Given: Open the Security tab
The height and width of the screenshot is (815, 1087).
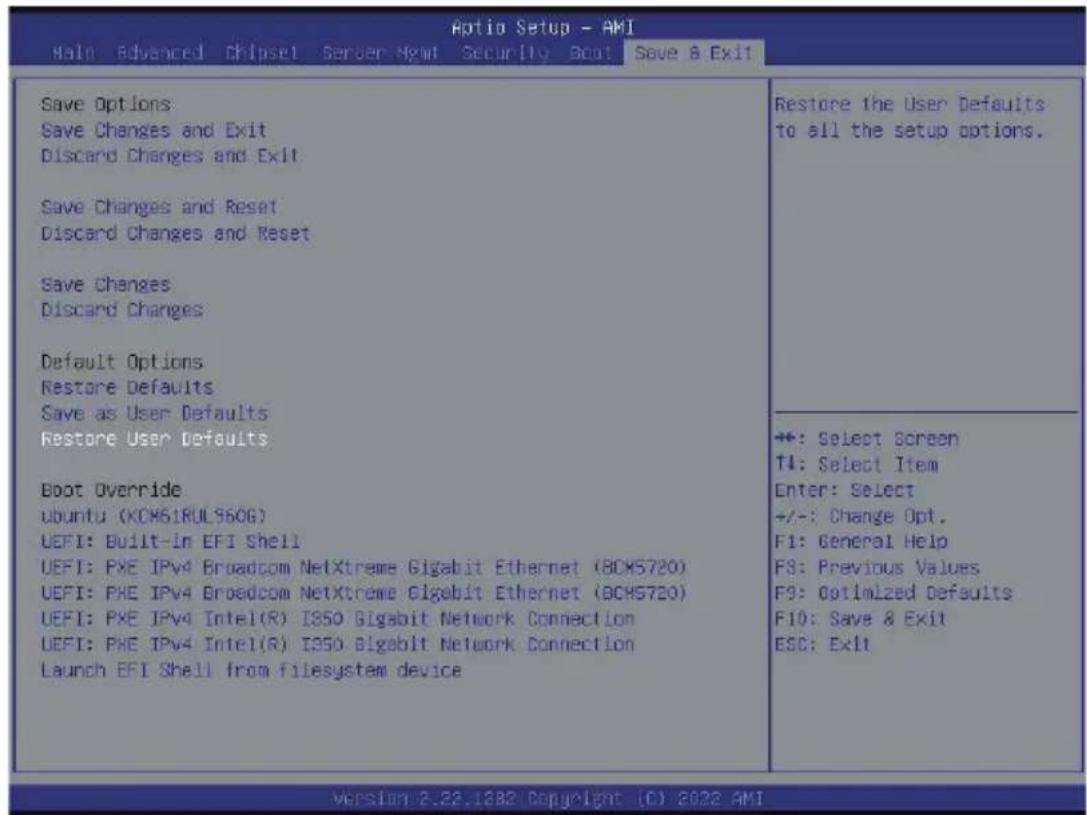Looking at the screenshot, I should pyautogui.click(x=505, y=53).
